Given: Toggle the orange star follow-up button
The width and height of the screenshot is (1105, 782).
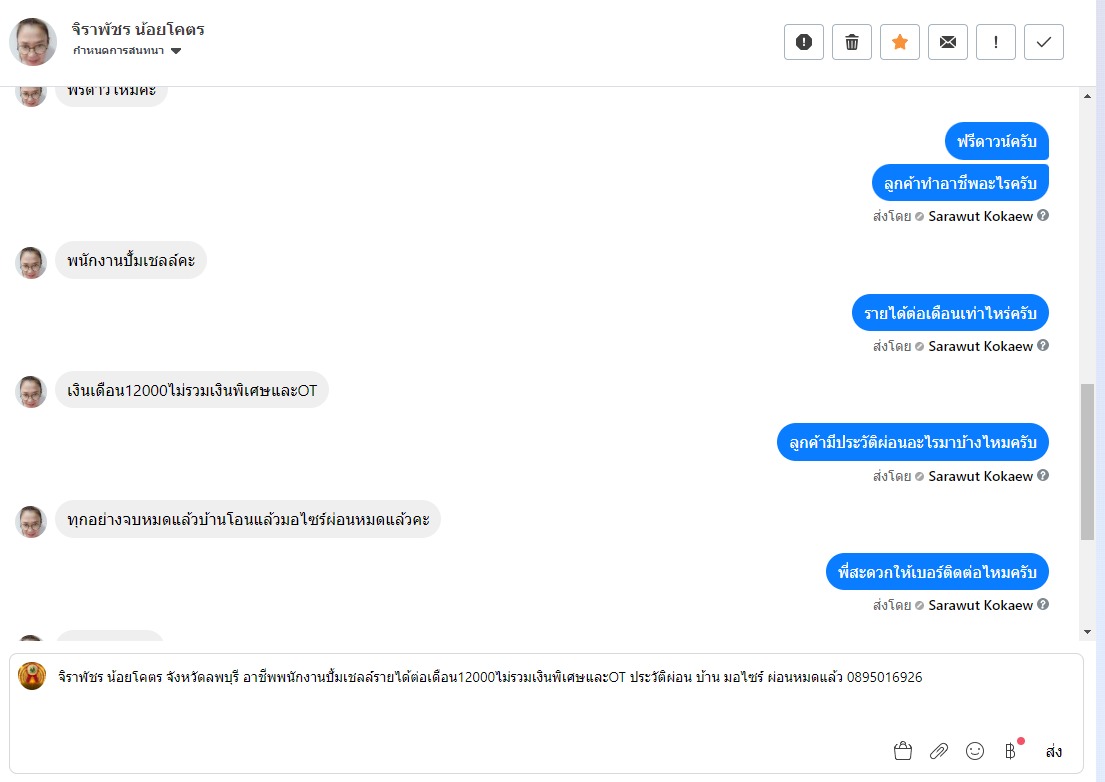Looking at the screenshot, I should pos(900,42).
